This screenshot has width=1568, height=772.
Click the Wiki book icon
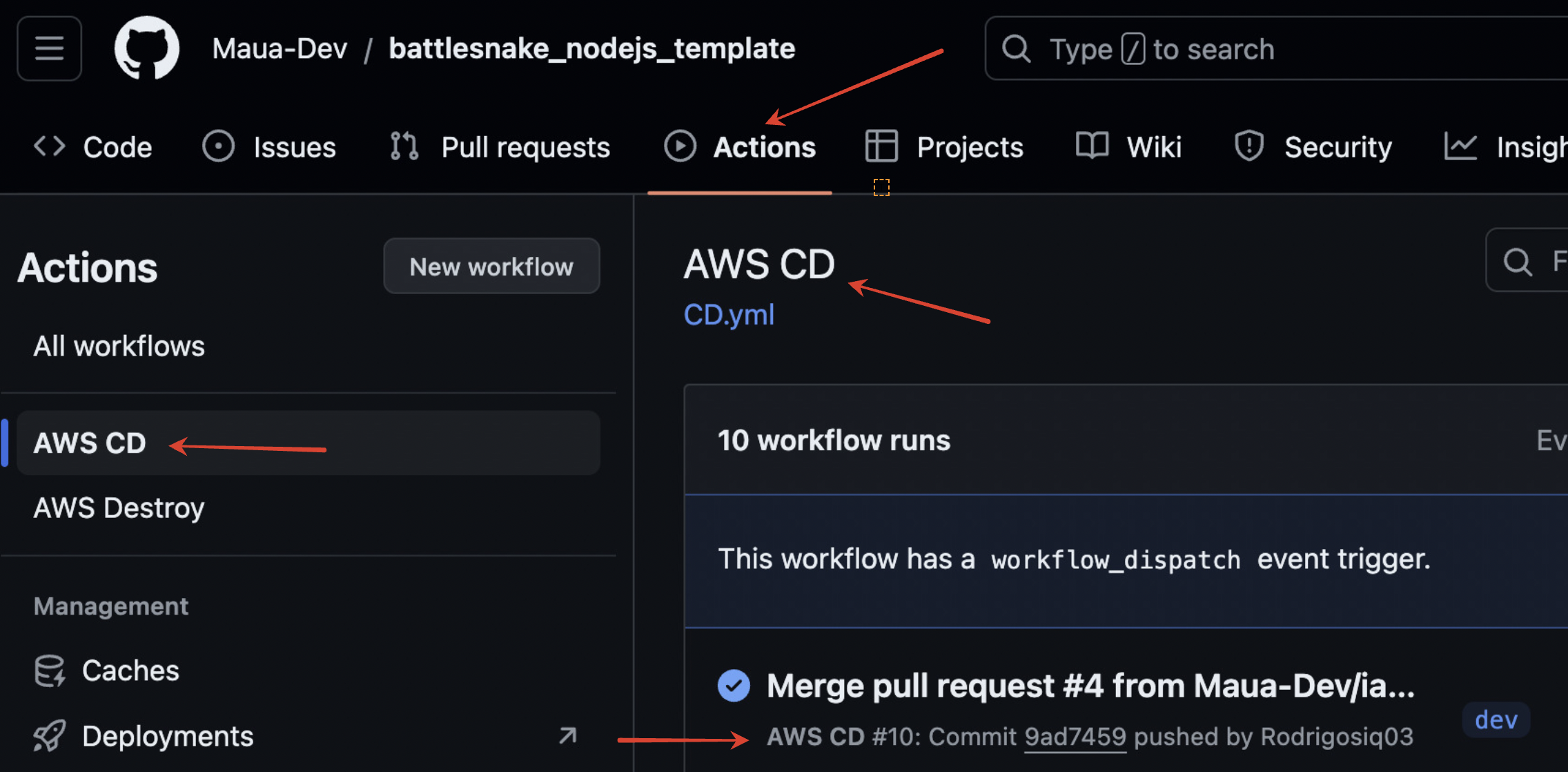click(1092, 146)
